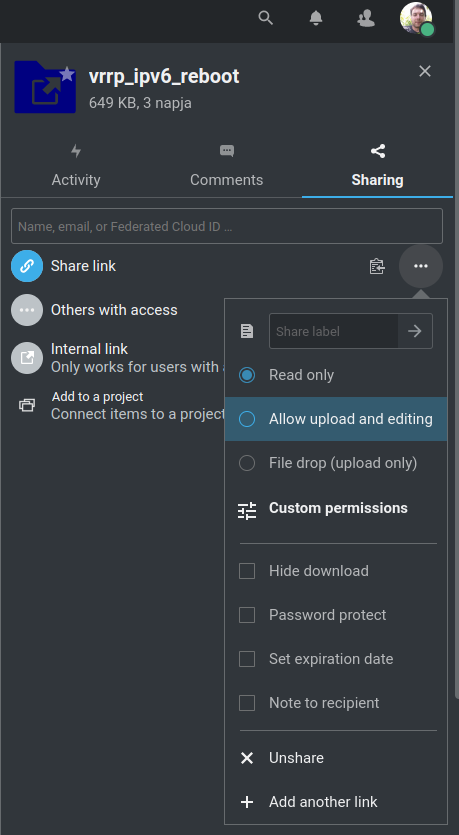The image size is (459, 835).
Task: Select File drop (upload only)
Action: (336, 463)
